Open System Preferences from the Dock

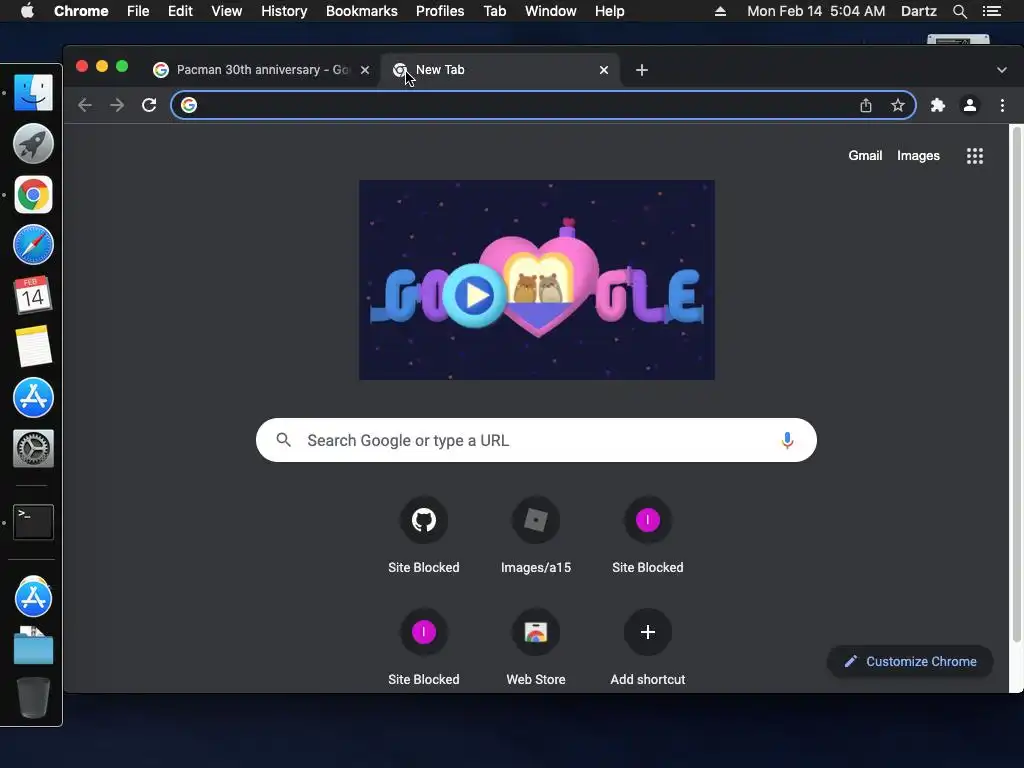tap(33, 449)
